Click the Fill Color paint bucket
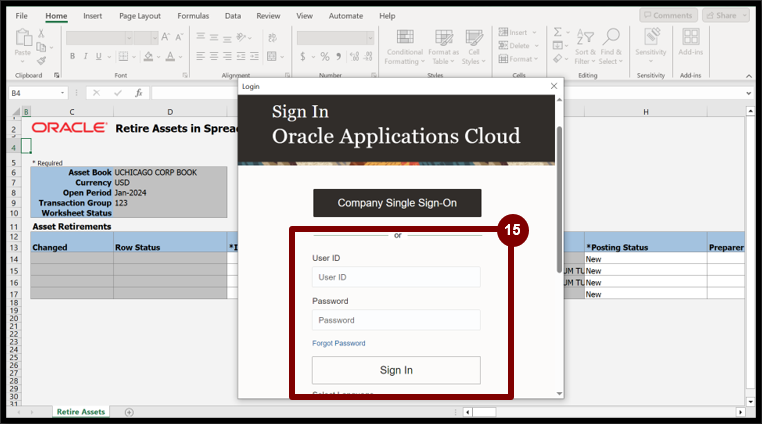This screenshot has width=762, height=424. pyautogui.click(x=148, y=56)
